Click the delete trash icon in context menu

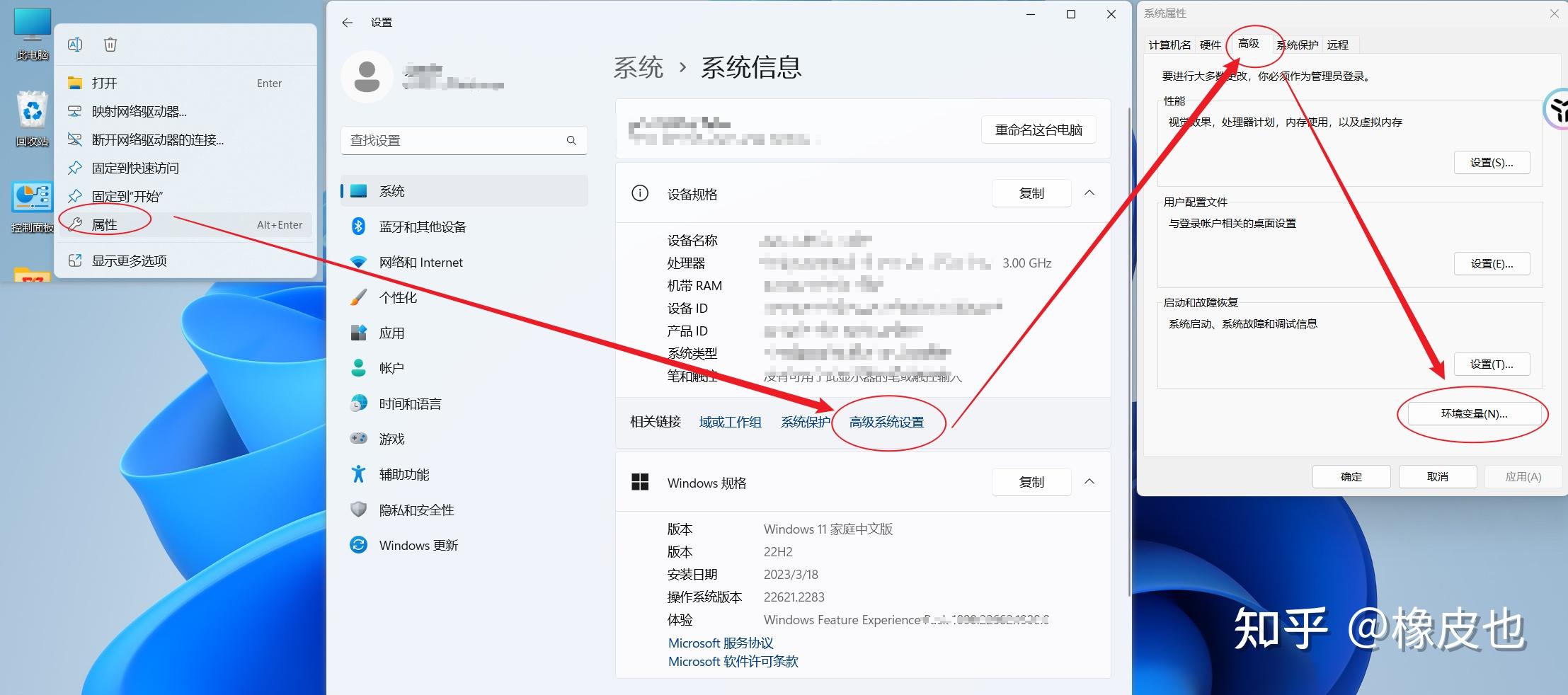110,45
